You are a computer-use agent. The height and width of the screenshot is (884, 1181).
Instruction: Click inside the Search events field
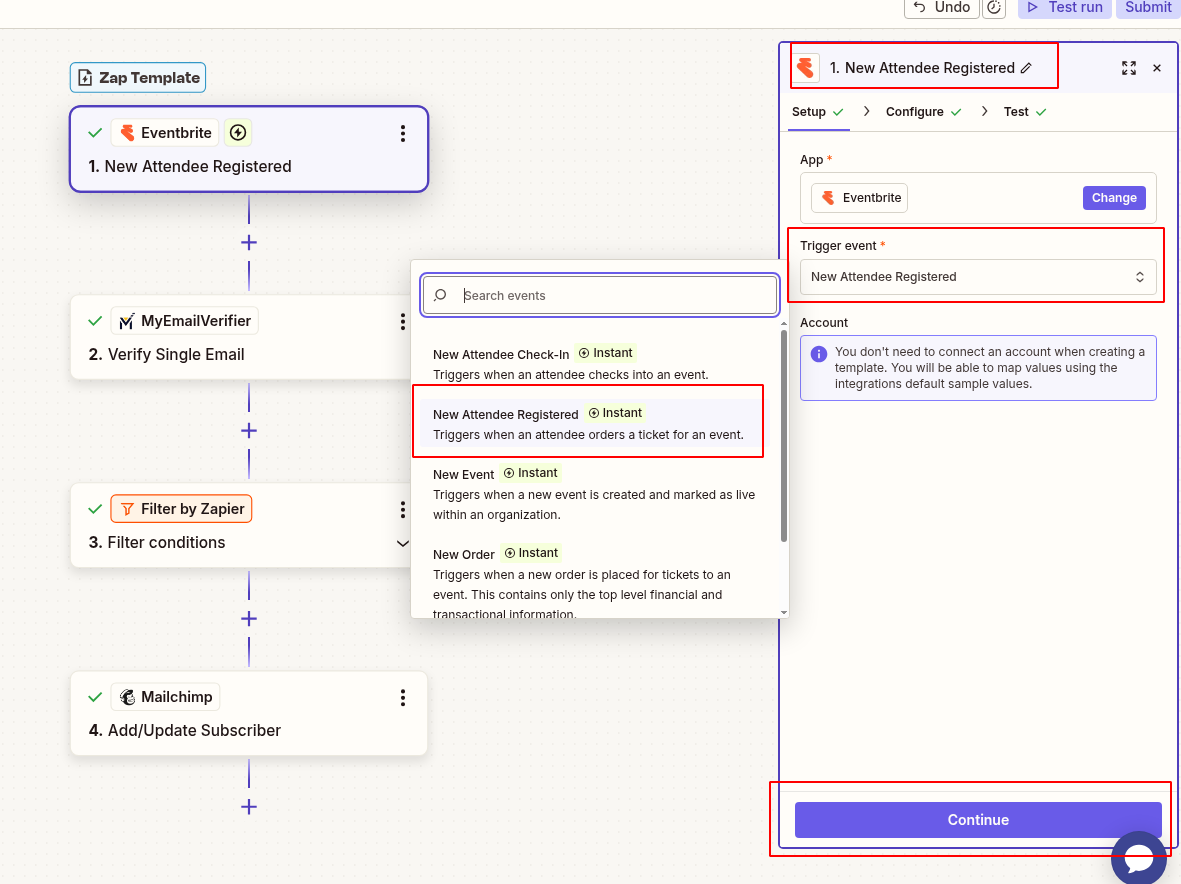(600, 295)
